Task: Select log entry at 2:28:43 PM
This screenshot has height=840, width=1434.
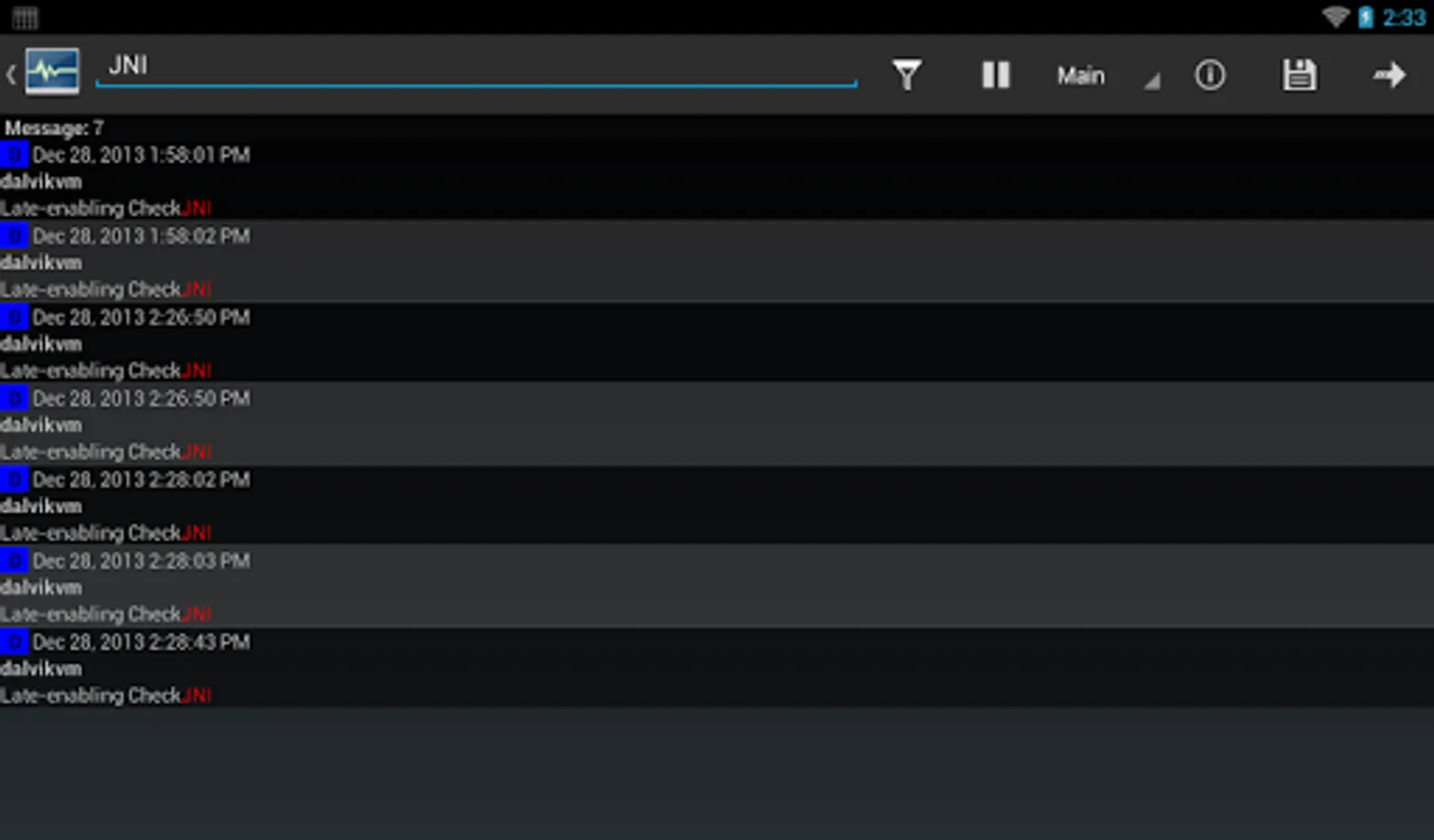Action: (x=717, y=667)
